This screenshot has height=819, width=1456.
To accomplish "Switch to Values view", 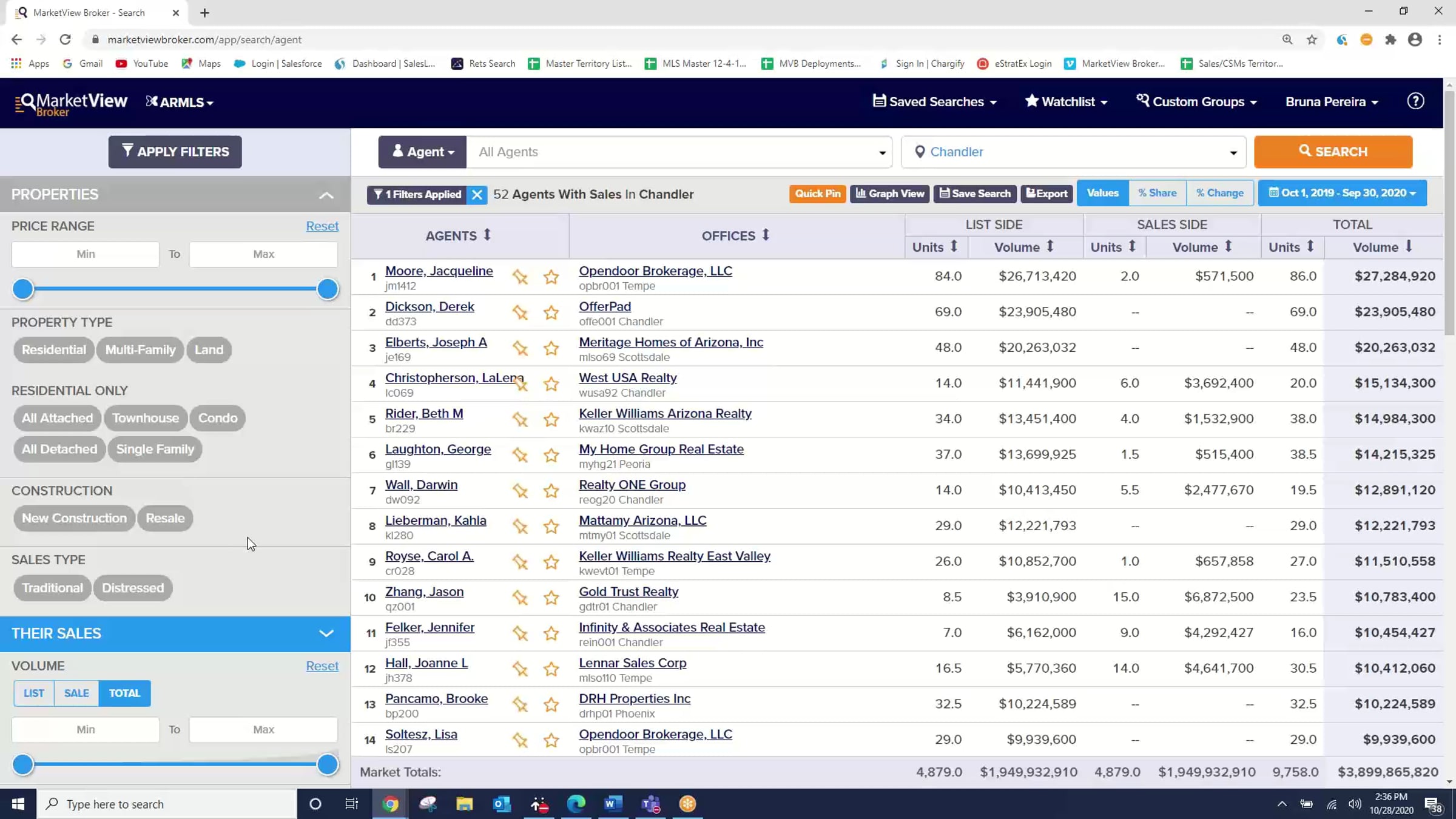I will 1102,193.
